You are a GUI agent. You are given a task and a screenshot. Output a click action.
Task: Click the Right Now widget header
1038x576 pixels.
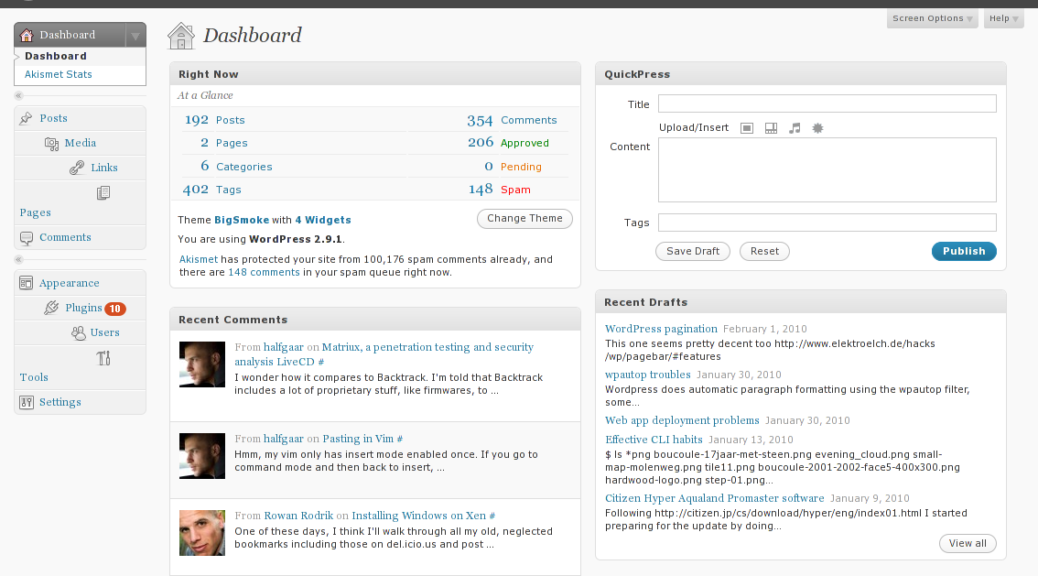[x=375, y=74]
